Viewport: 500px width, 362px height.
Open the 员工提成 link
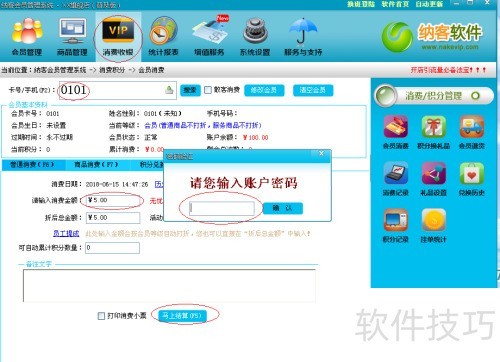coord(66,233)
